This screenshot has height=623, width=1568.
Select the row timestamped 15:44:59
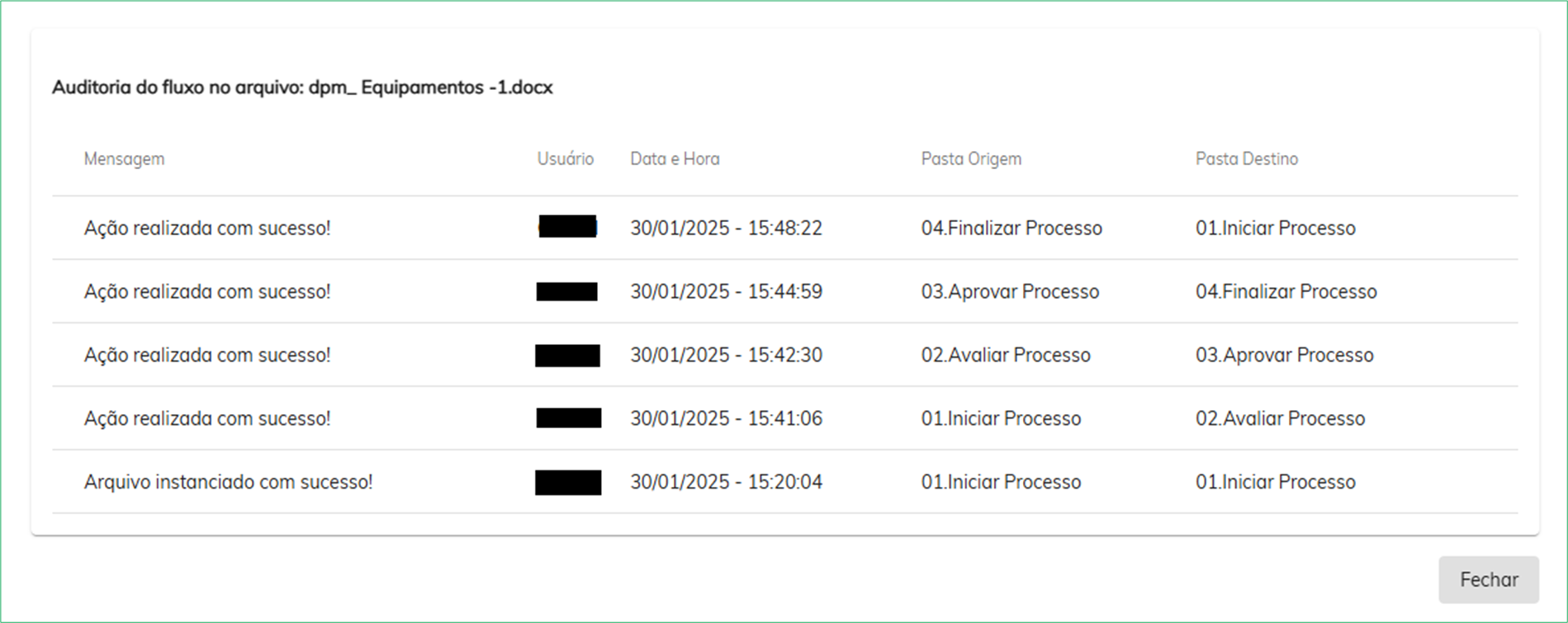click(784, 291)
